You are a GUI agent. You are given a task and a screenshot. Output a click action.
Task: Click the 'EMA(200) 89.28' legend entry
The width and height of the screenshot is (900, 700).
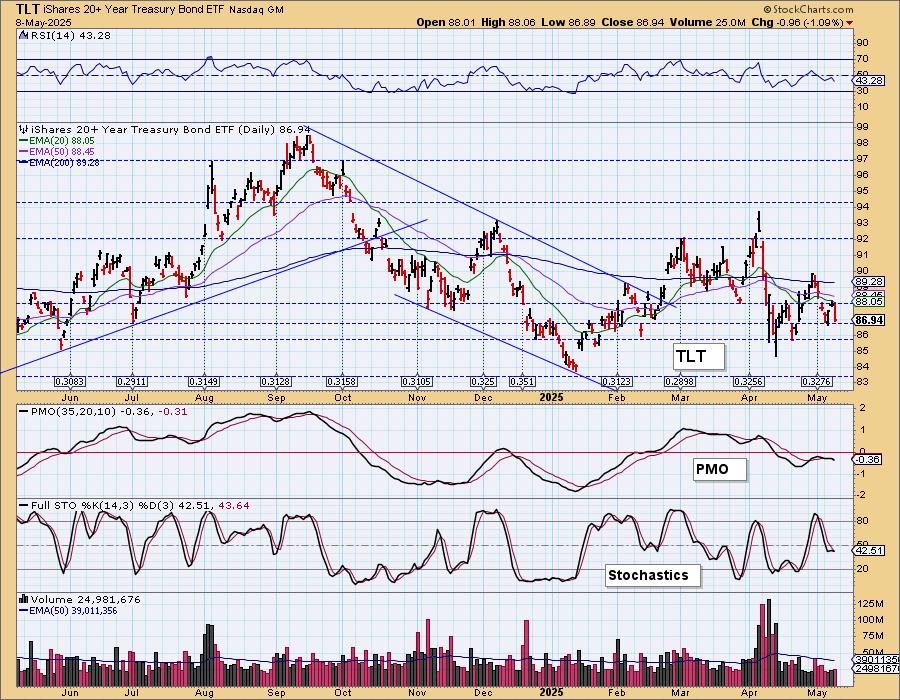pos(64,162)
